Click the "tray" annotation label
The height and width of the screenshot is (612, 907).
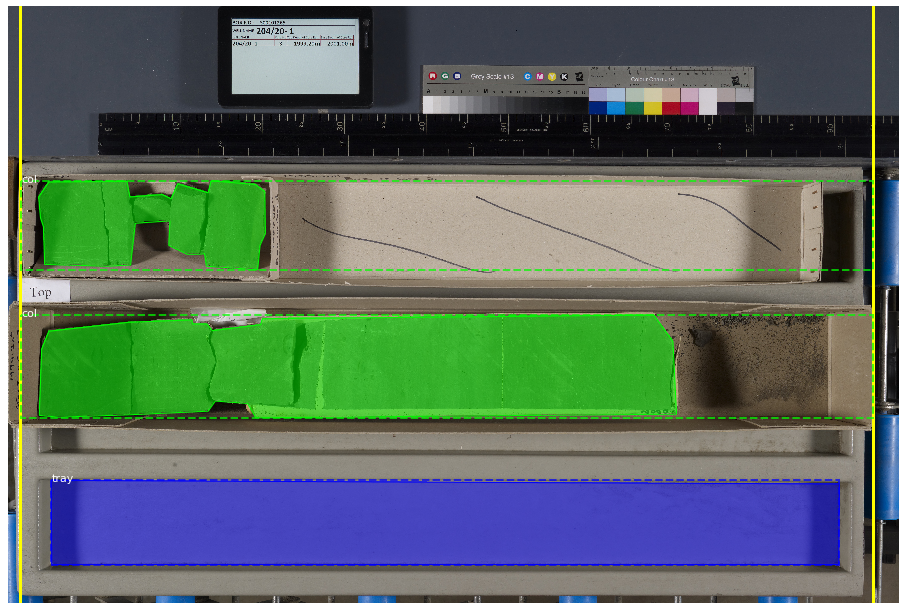tap(62, 478)
